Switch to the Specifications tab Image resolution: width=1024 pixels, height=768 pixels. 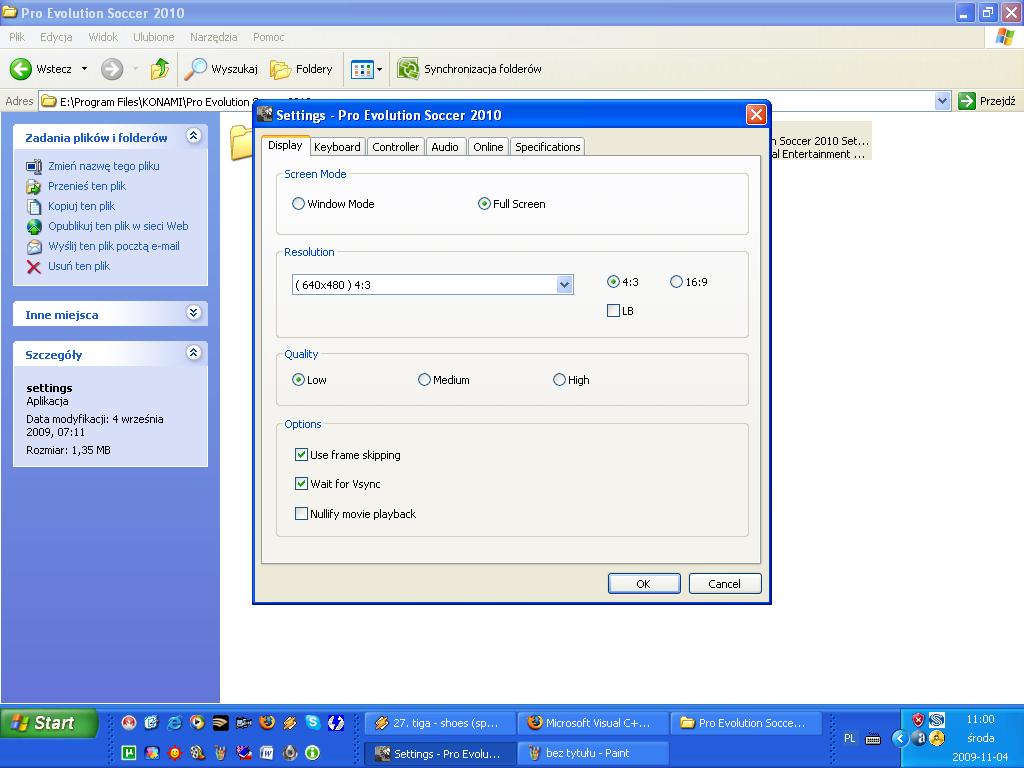click(547, 147)
